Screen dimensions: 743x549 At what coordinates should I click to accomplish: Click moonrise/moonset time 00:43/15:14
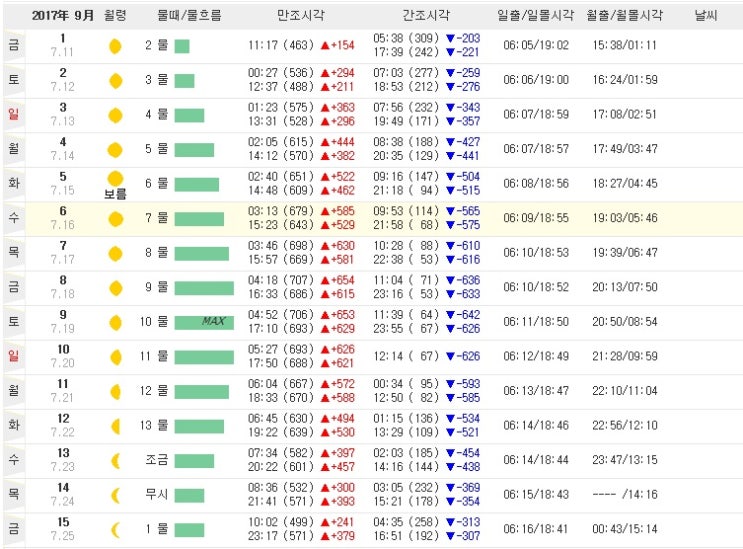pos(625,530)
